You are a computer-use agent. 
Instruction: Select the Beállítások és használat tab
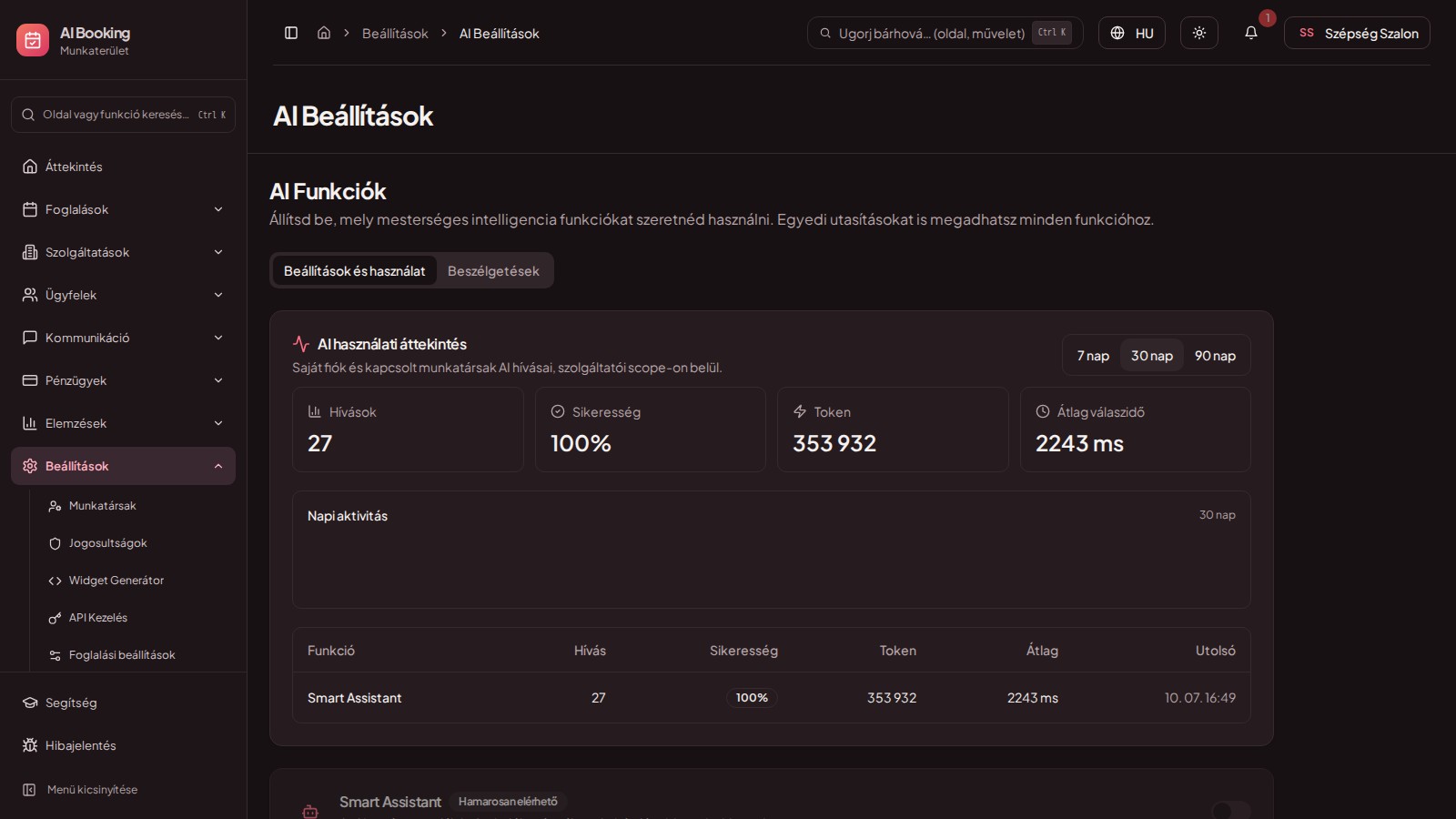point(355,271)
